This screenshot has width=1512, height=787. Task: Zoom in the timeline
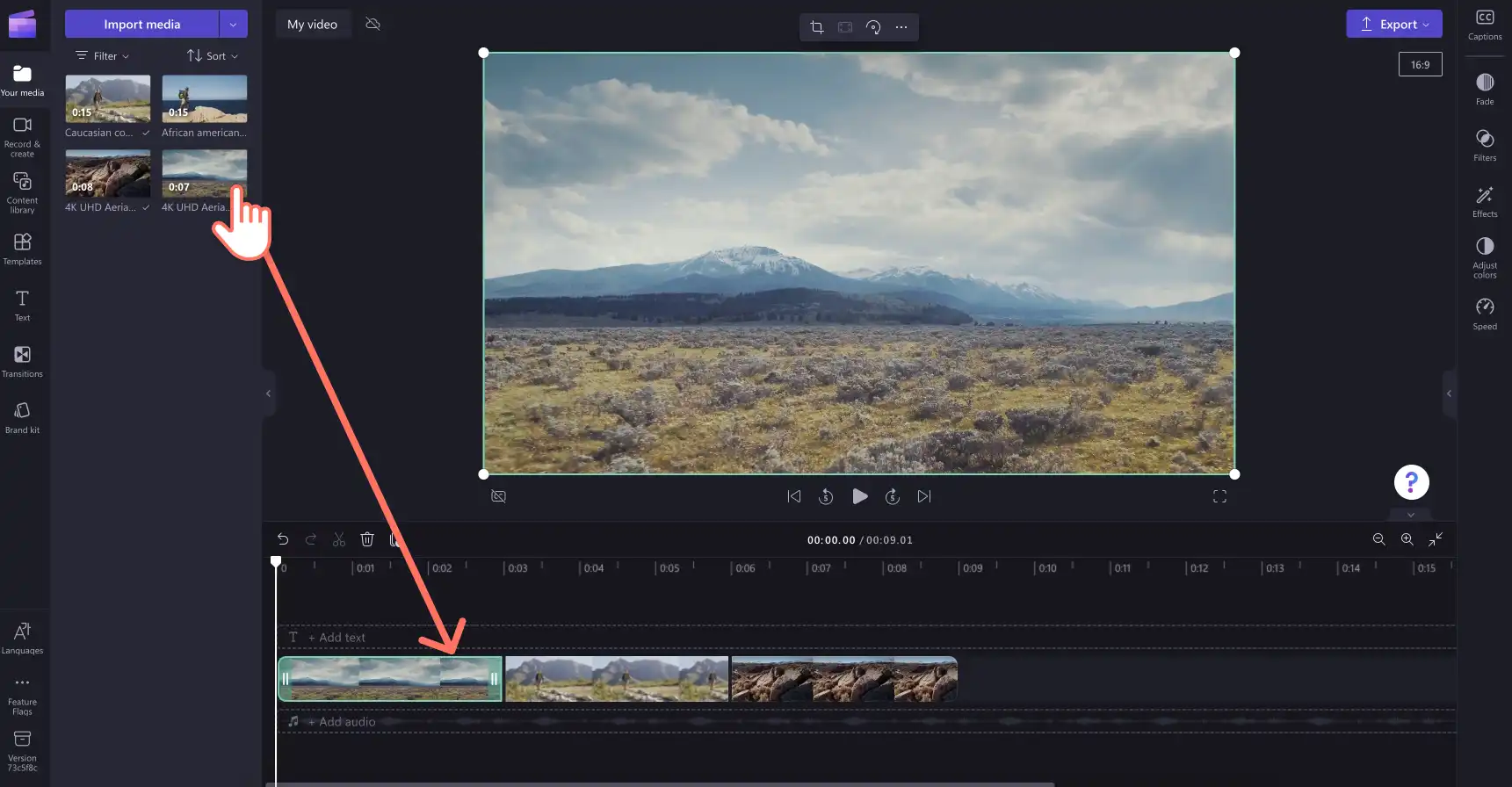coord(1407,539)
